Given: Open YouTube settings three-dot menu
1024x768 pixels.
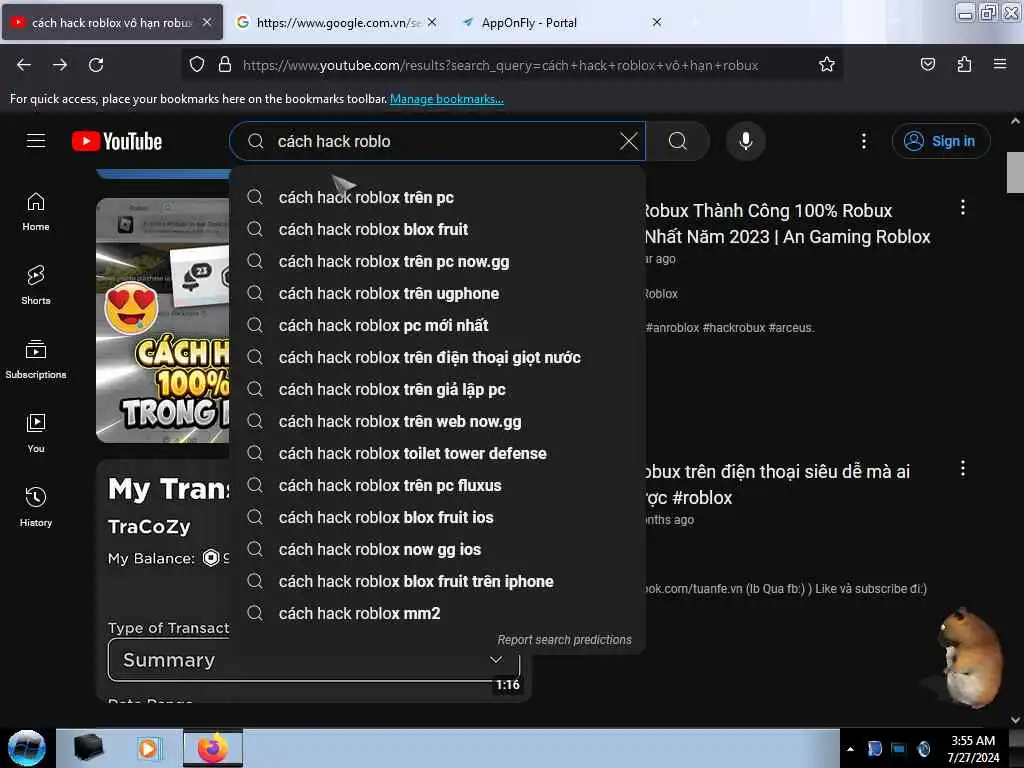Looking at the screenshot, I should coord(863,141).
